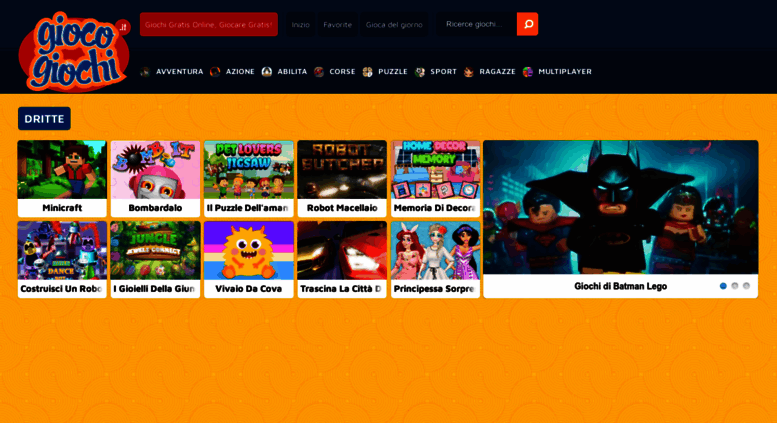777x423 pixels.
Task: Click the Memoria Di Decora title
Action: pyautogui.click(x=435, y=208)
